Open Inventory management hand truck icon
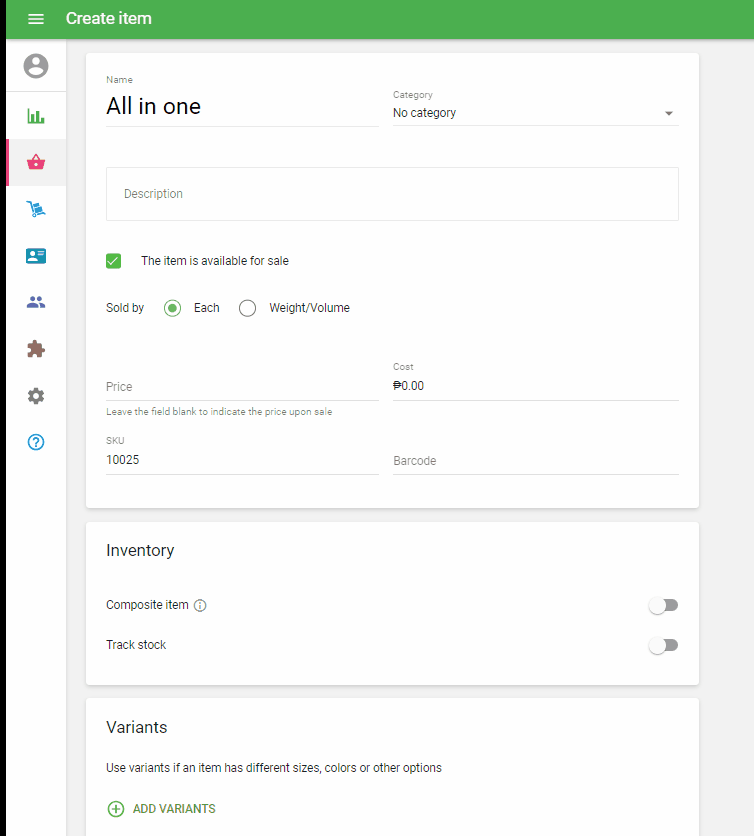Image resolution: width=754 pixels, height=836 pixels. pyautogui.click(x=36, y=209)
